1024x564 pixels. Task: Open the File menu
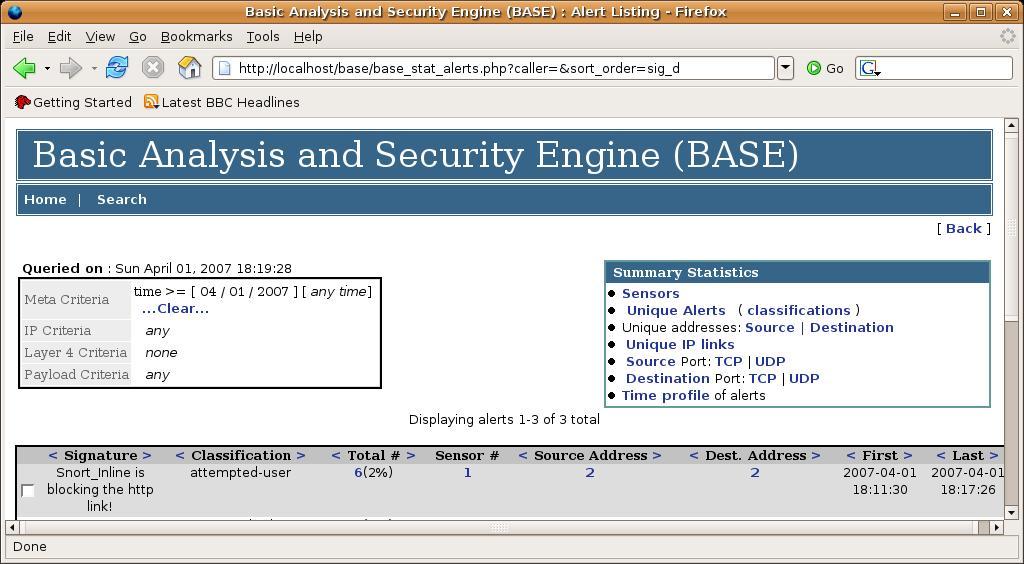point(23,37)
